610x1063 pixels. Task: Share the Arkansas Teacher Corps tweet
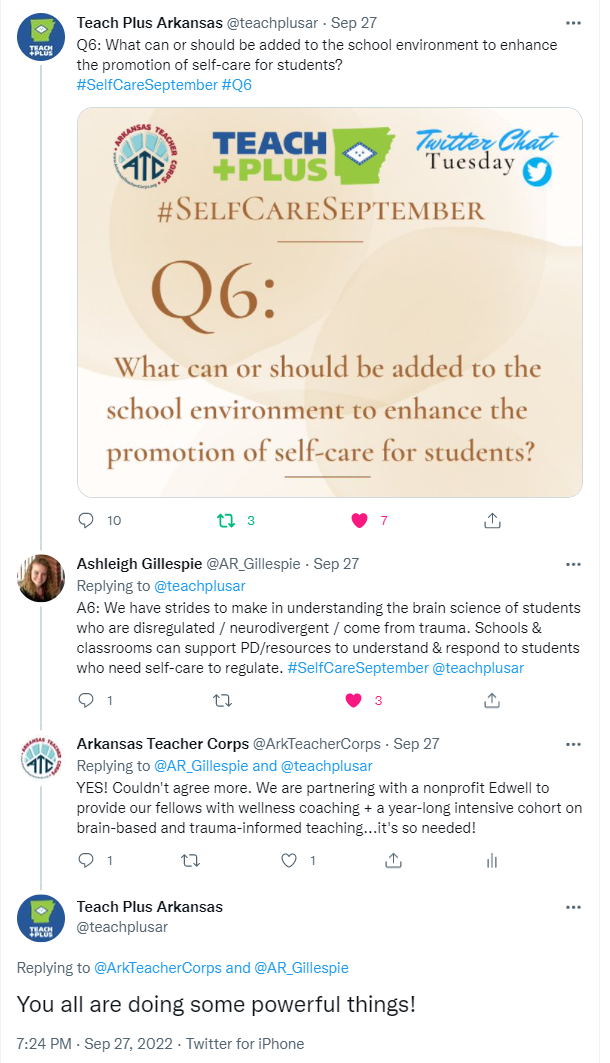pyautogui.click(x=393, y=860)
